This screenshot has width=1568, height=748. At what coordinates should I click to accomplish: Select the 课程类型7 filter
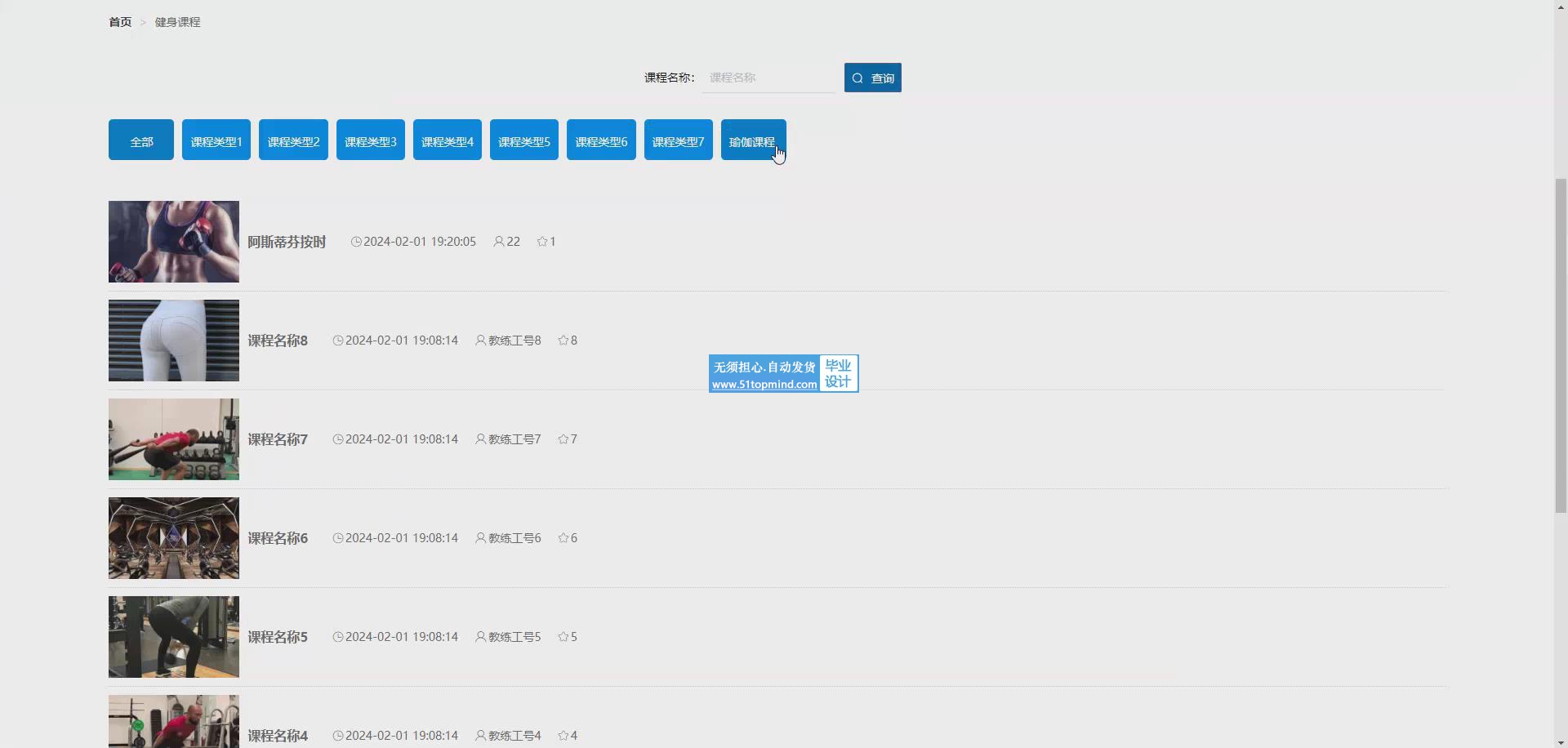click(x=679, y=140)
